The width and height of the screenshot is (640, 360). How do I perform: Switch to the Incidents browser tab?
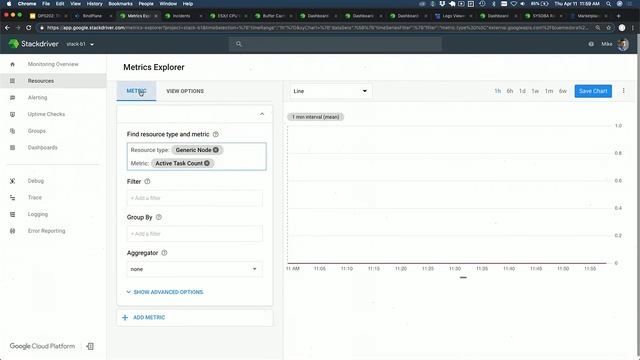coord(182,16)
